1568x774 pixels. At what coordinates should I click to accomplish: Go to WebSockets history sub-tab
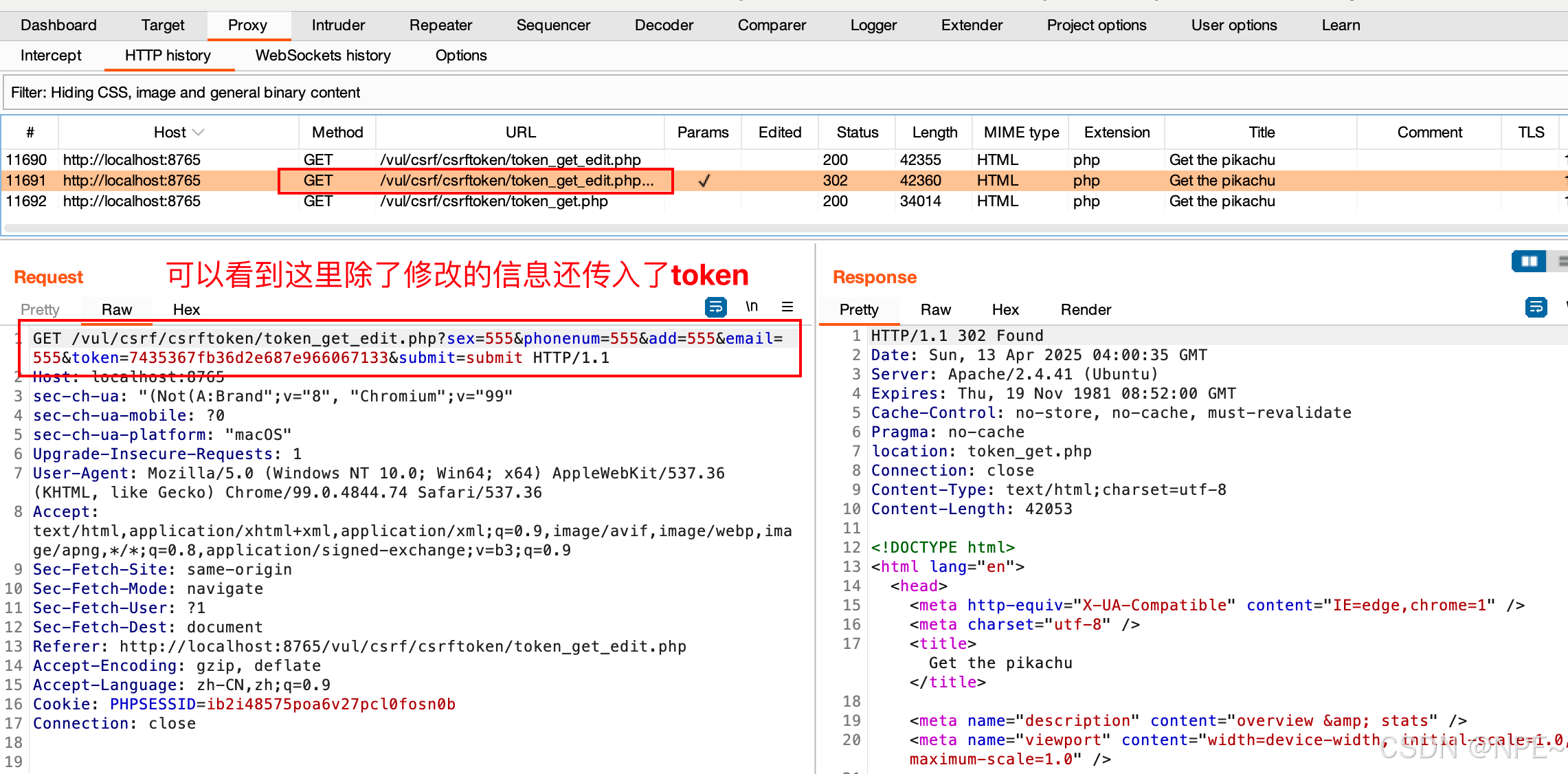[x=323, y=56]
